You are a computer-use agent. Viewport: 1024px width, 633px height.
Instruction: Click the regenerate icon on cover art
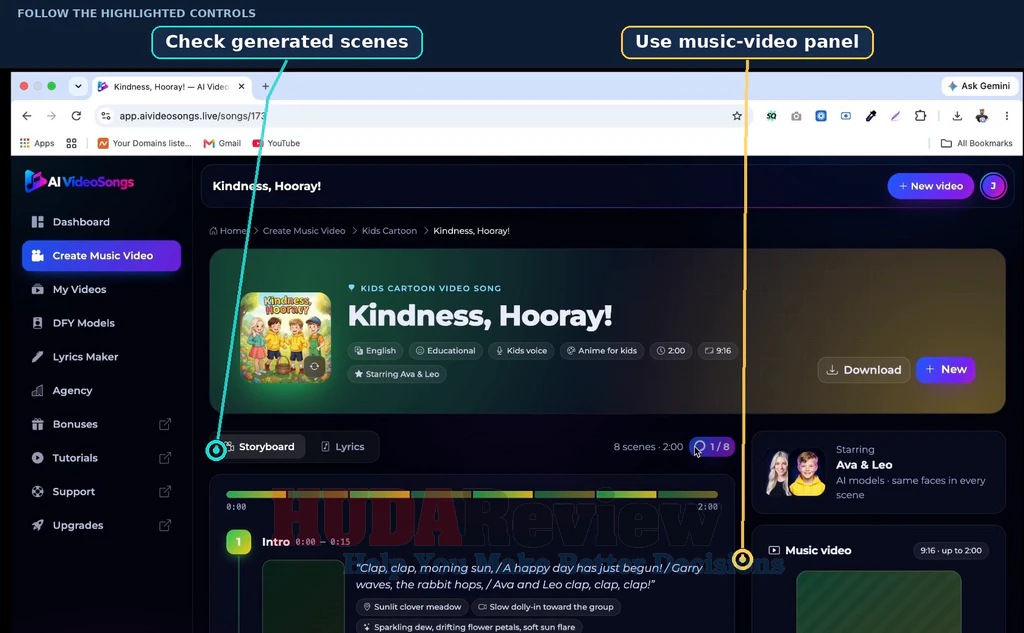click(x=314, y=366)
